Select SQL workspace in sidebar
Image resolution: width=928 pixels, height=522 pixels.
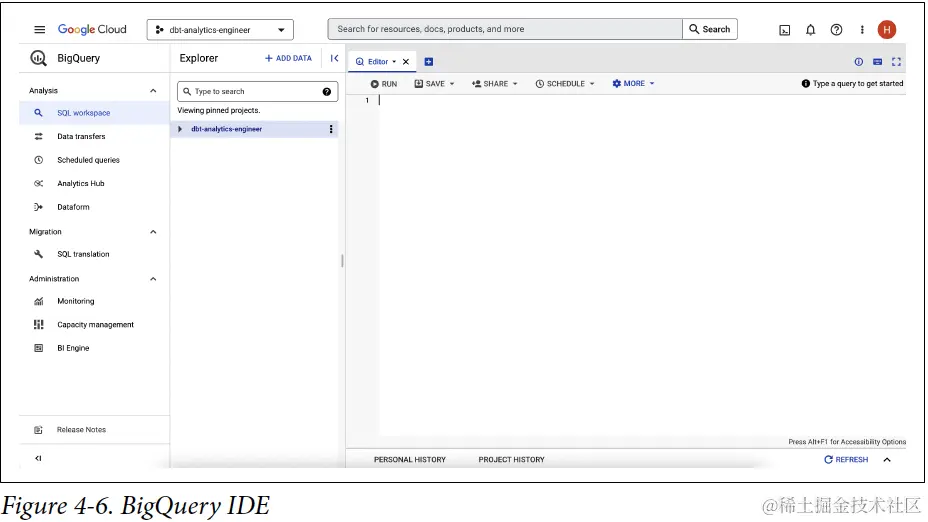pos(94,113)
